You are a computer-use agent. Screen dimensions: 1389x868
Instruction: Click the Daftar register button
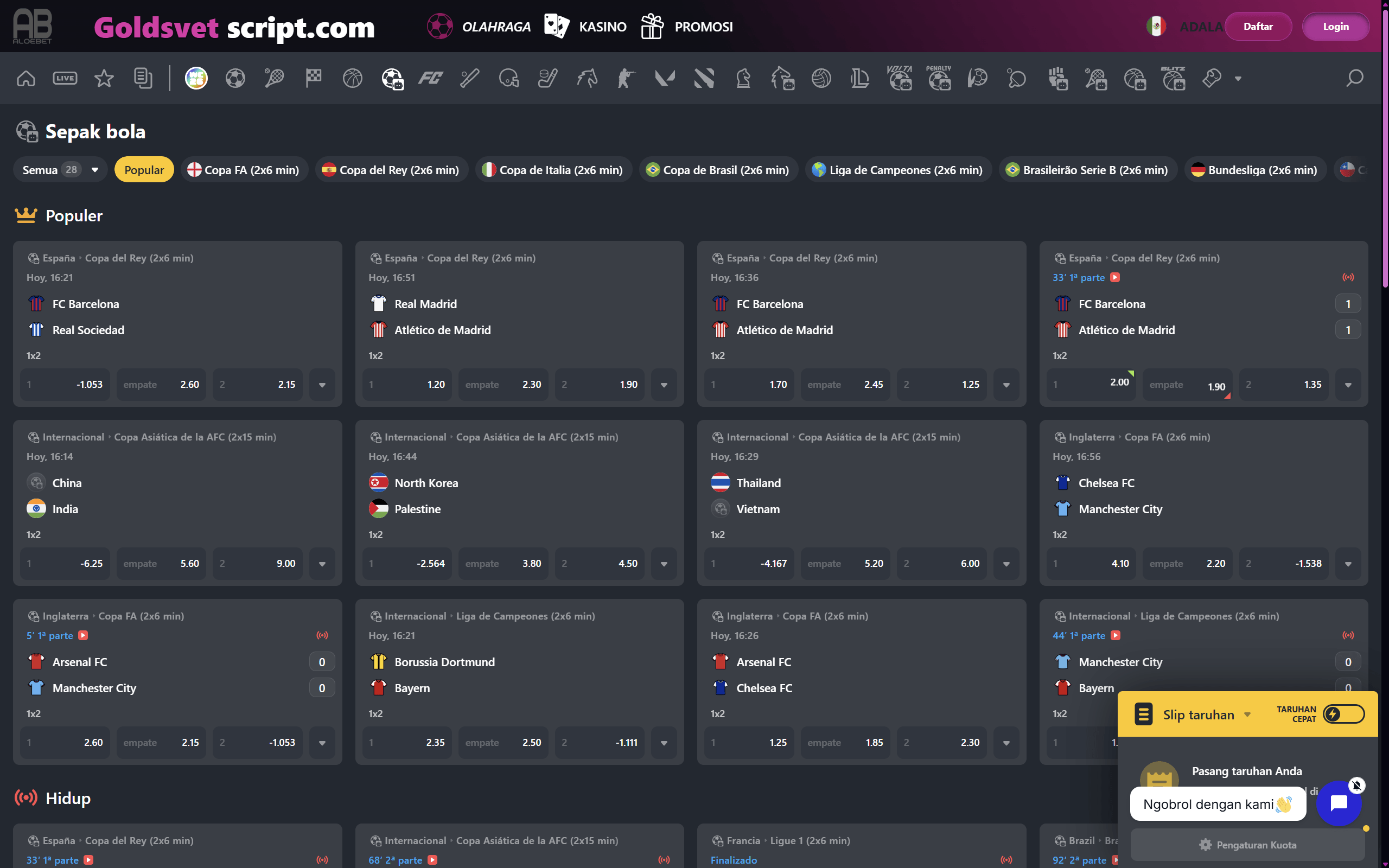(1258, 27)
